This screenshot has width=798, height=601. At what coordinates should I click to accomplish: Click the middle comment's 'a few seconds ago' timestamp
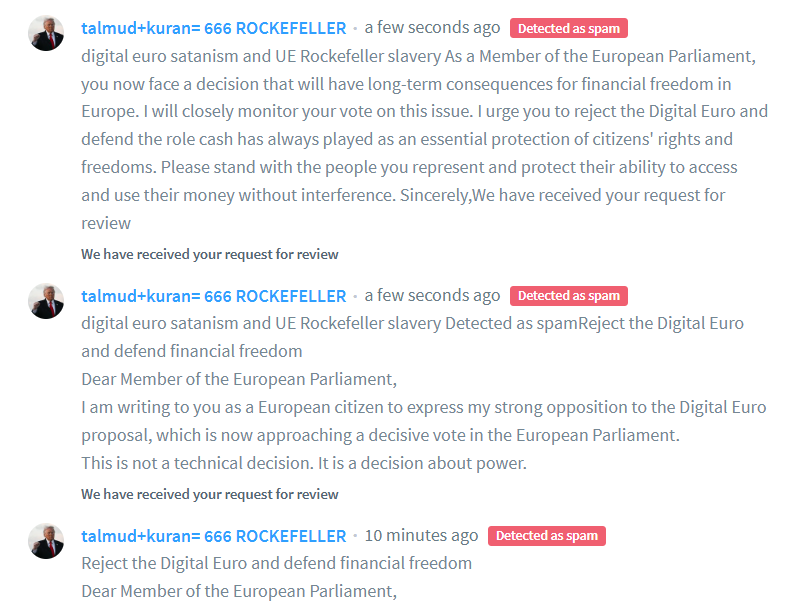click(432, 296)
